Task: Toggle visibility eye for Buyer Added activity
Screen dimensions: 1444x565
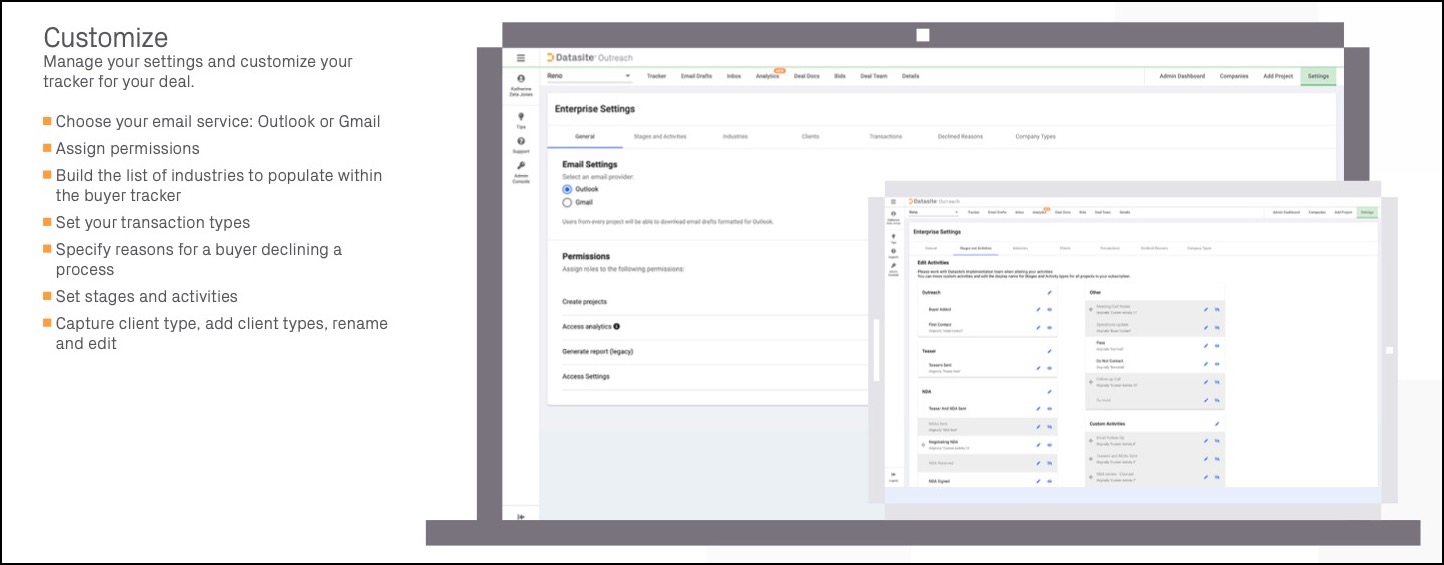Action: click(x=1049, y=310)
